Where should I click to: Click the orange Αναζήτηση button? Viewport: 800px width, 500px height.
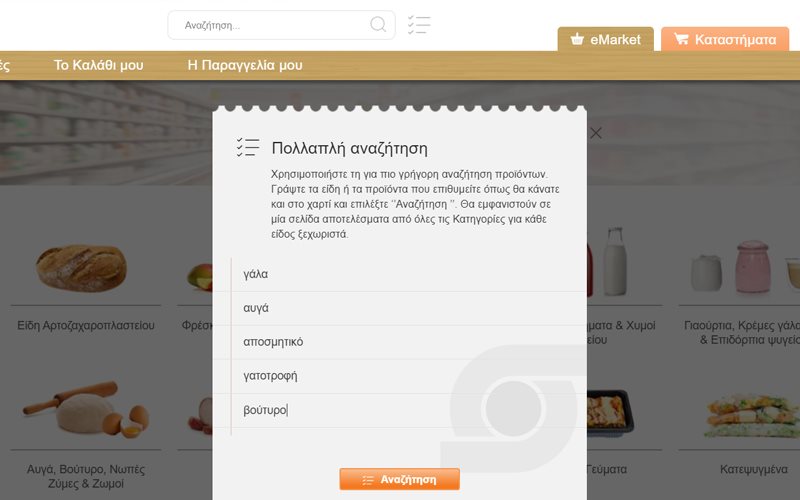pos(399,480)
